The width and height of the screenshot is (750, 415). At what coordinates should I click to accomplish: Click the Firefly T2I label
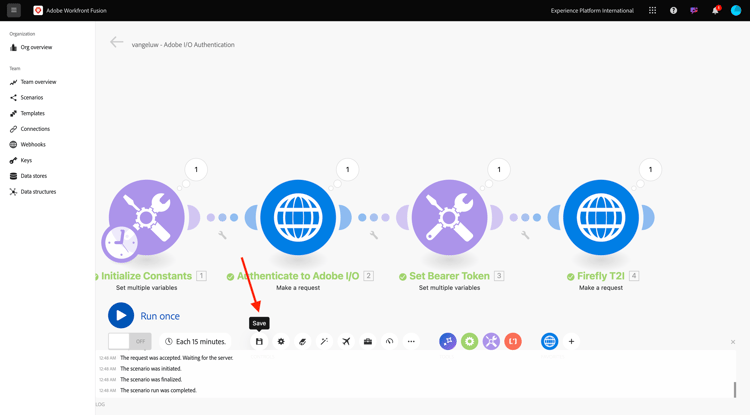pyautogui.click(x=601, y=276)
